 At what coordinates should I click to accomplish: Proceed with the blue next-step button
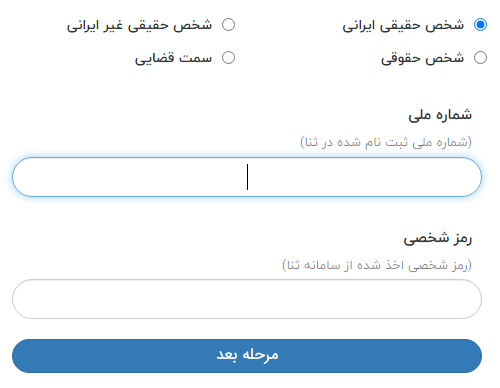tap(247, 356)
